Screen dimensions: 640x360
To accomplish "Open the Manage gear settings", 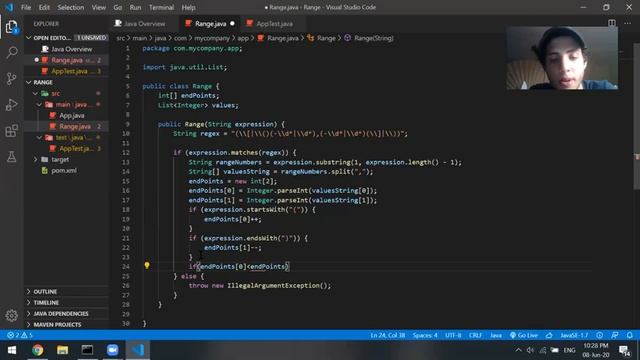I will pyautogui.click(x=11, y=315).
